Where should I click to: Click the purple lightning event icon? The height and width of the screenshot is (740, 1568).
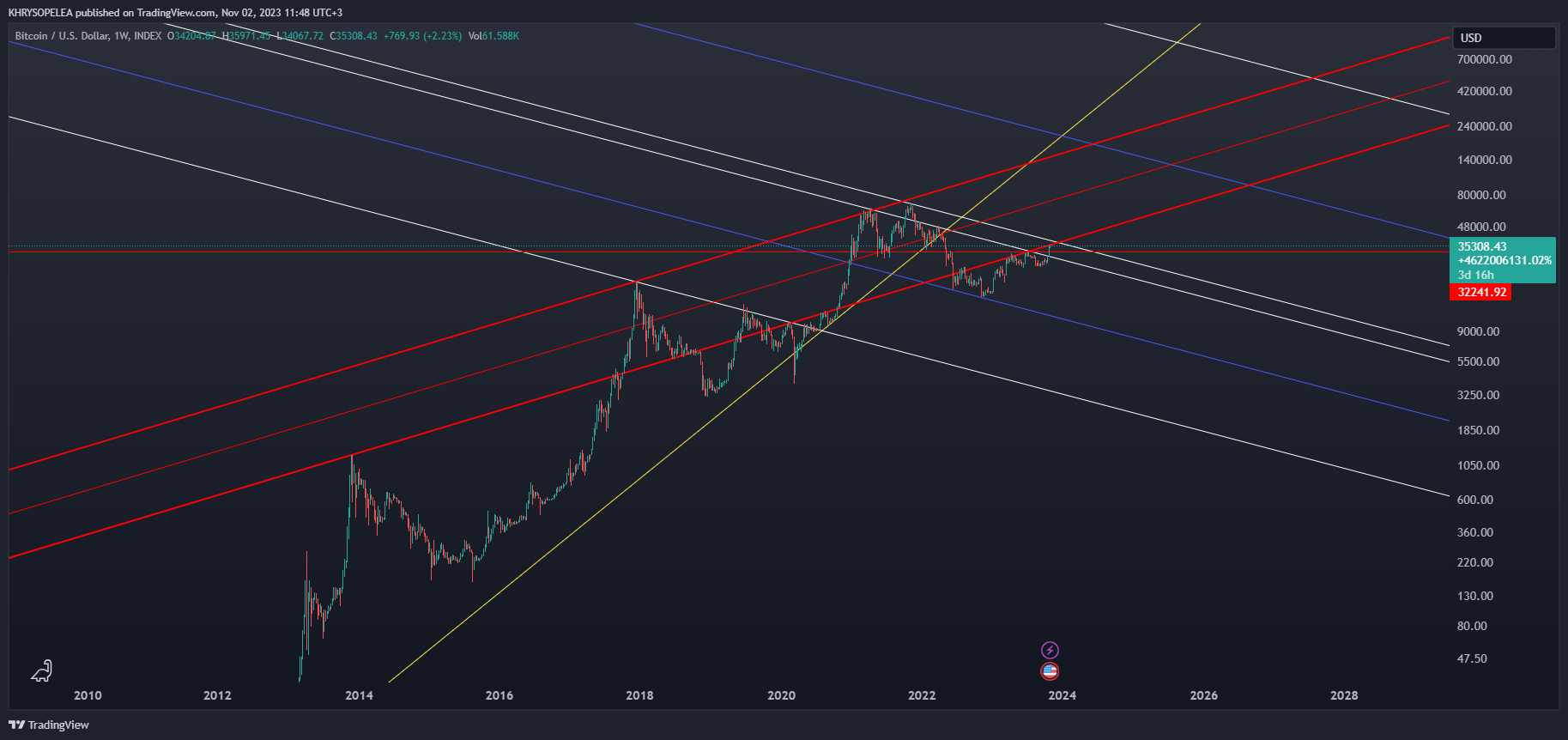[1050, 650]
